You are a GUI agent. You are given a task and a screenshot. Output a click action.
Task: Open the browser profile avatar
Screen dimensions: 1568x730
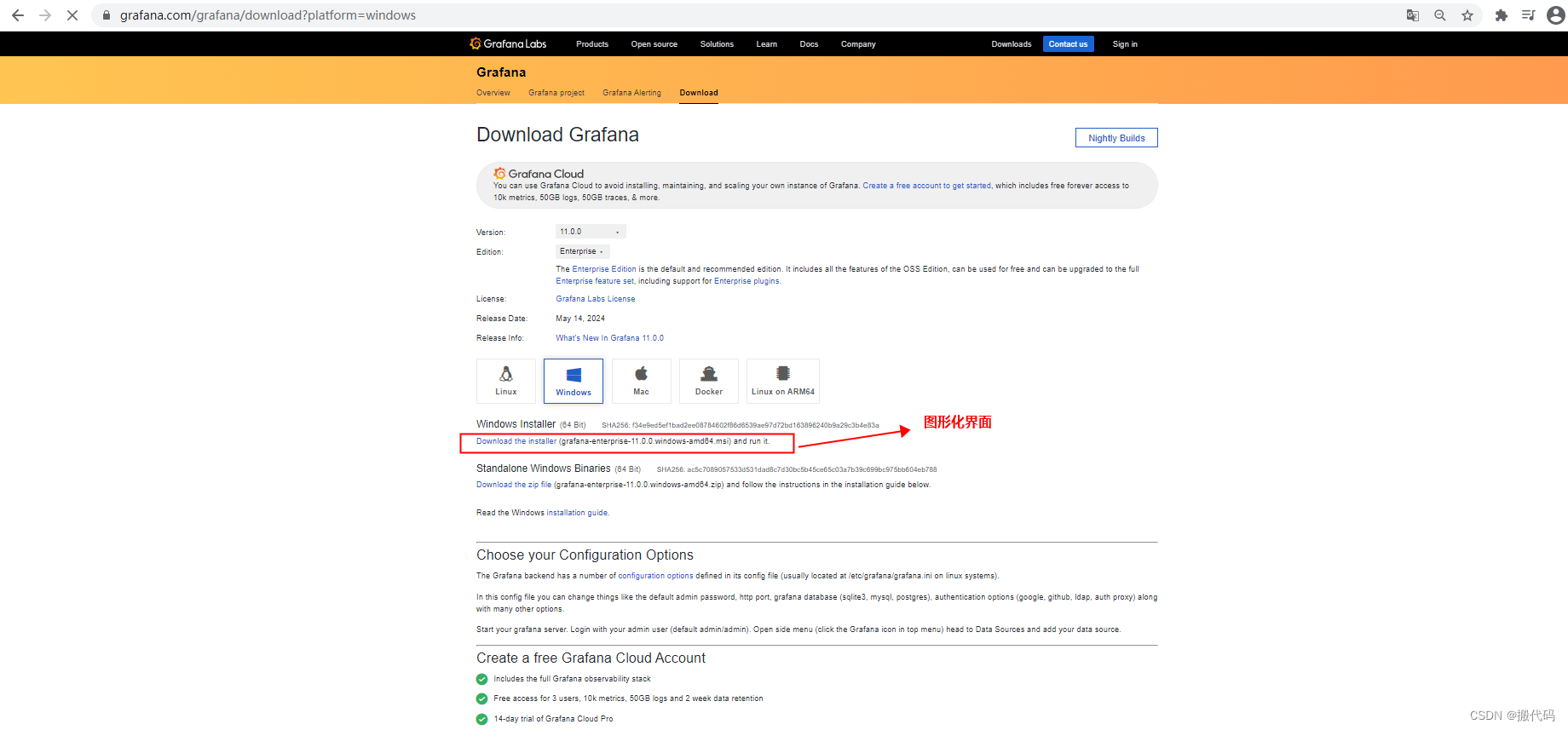coord(1556,15)
